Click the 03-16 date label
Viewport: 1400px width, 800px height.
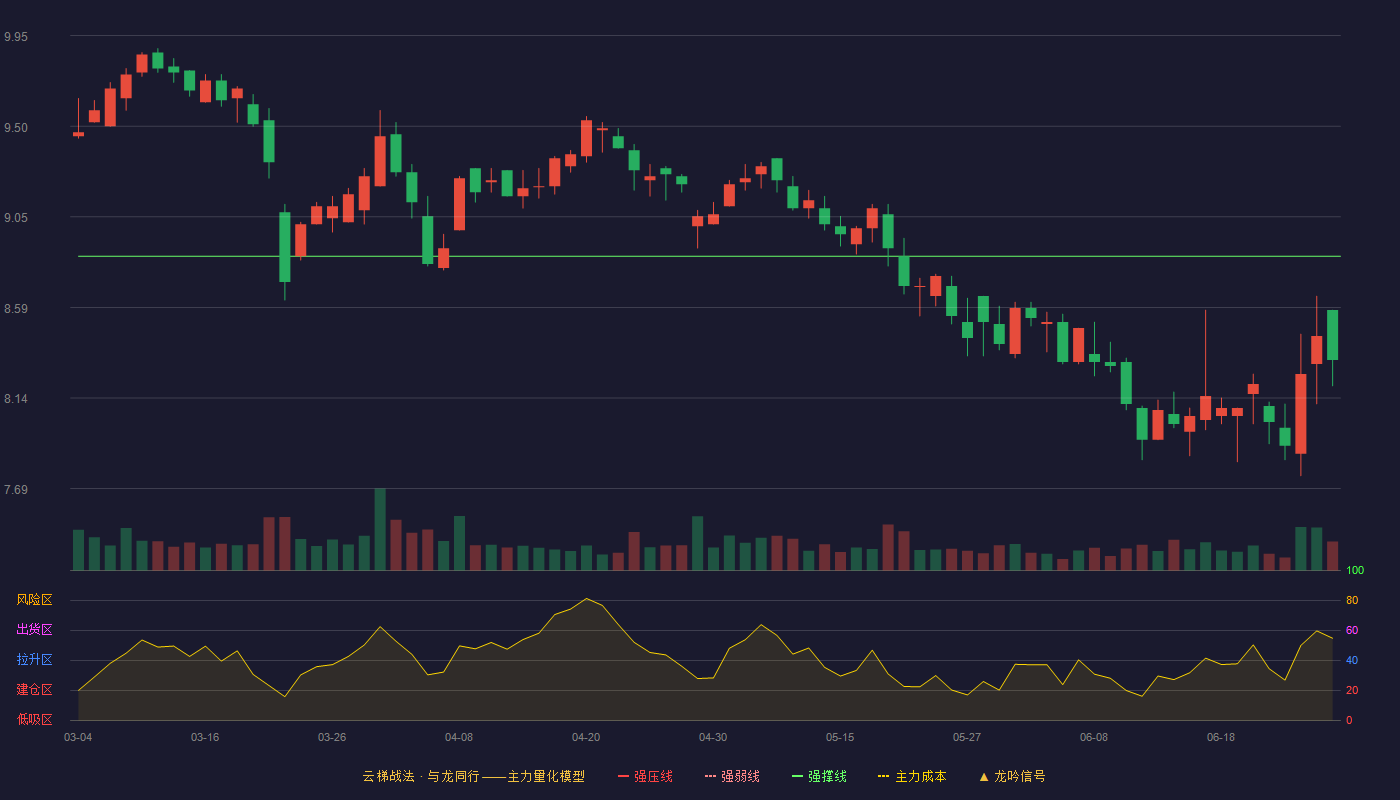click(205, 737)
